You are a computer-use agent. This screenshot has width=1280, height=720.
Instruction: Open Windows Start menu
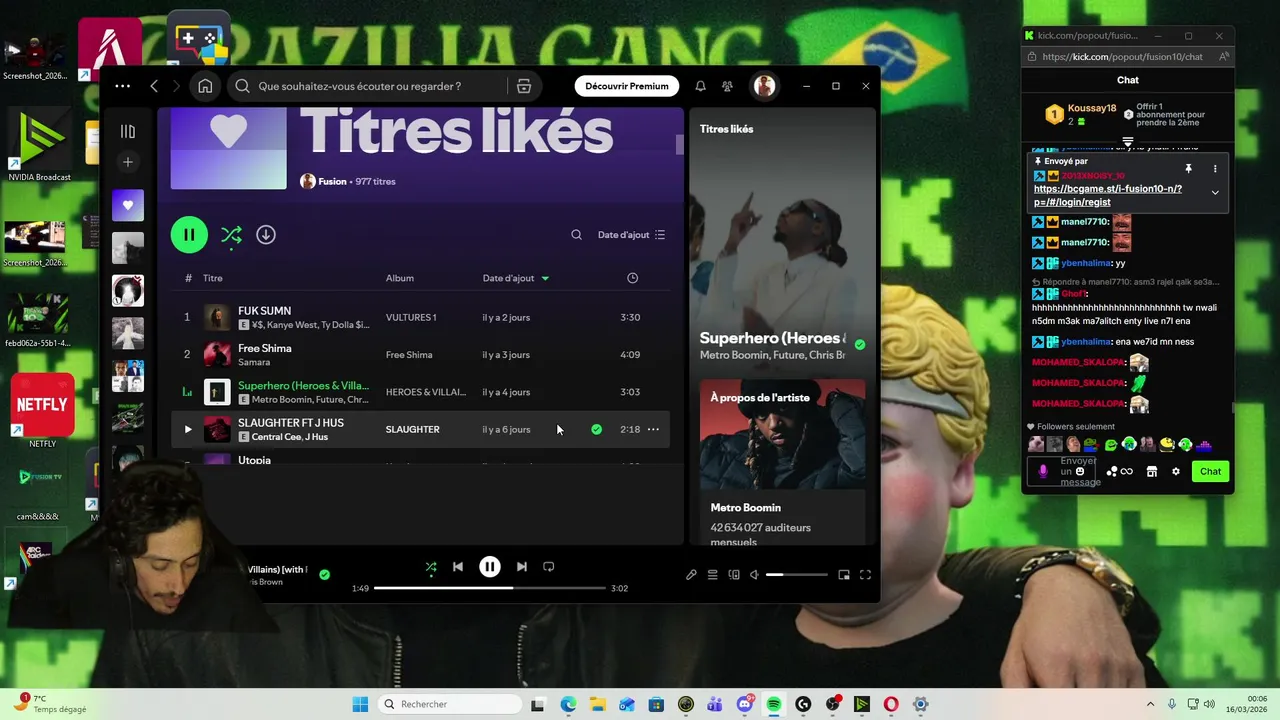coord(360,704)
